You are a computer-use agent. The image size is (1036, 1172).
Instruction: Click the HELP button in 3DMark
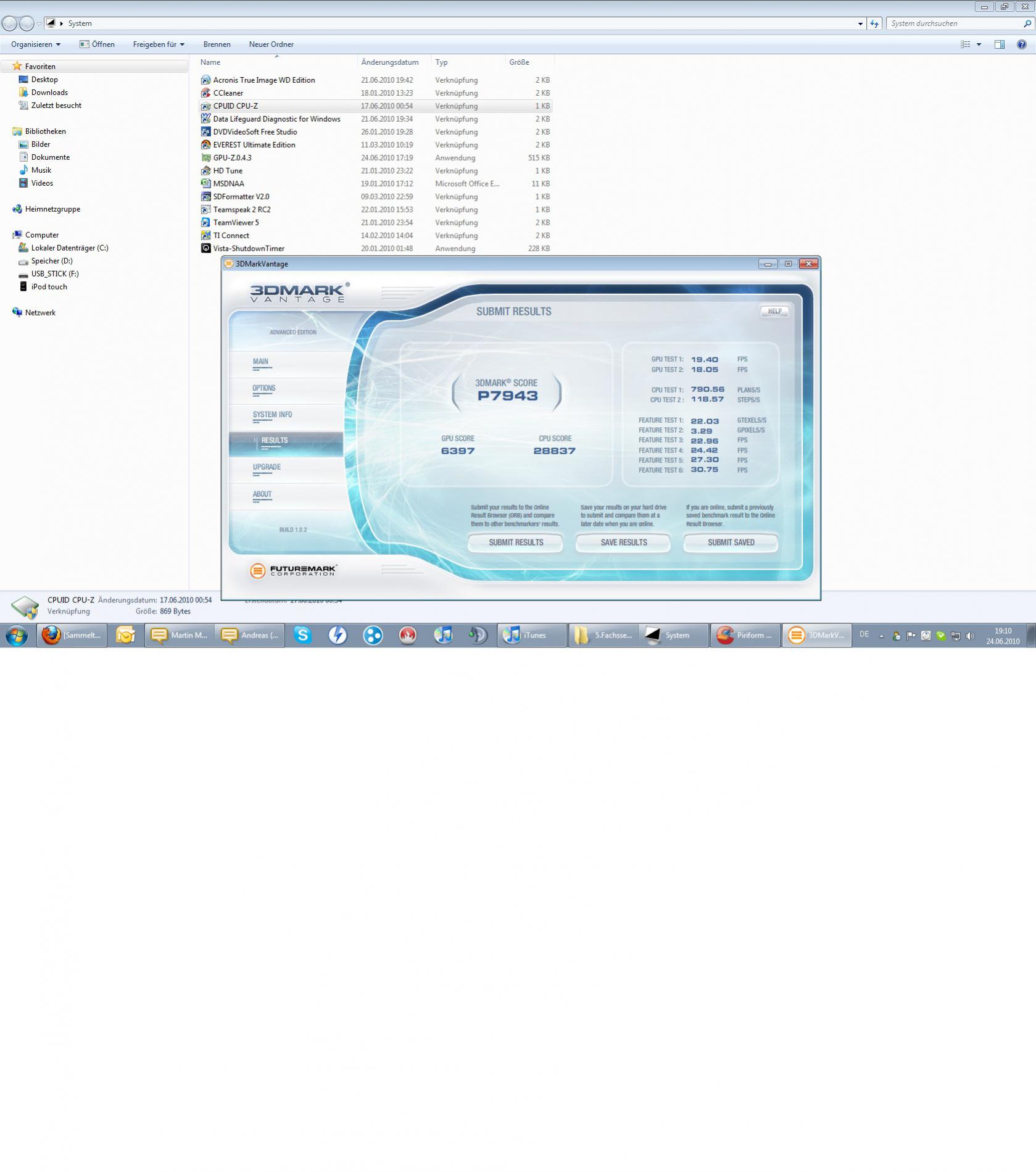(x=774, y=311)
